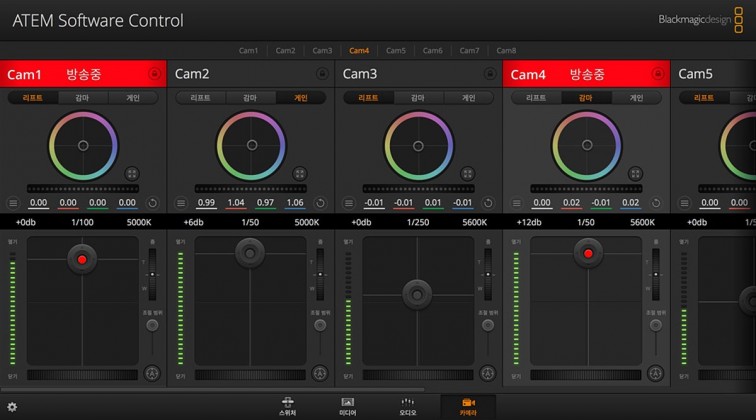Screen dimensions: 756x420
Task: Select Cam2 in the top camera selector
Action: 285,50
